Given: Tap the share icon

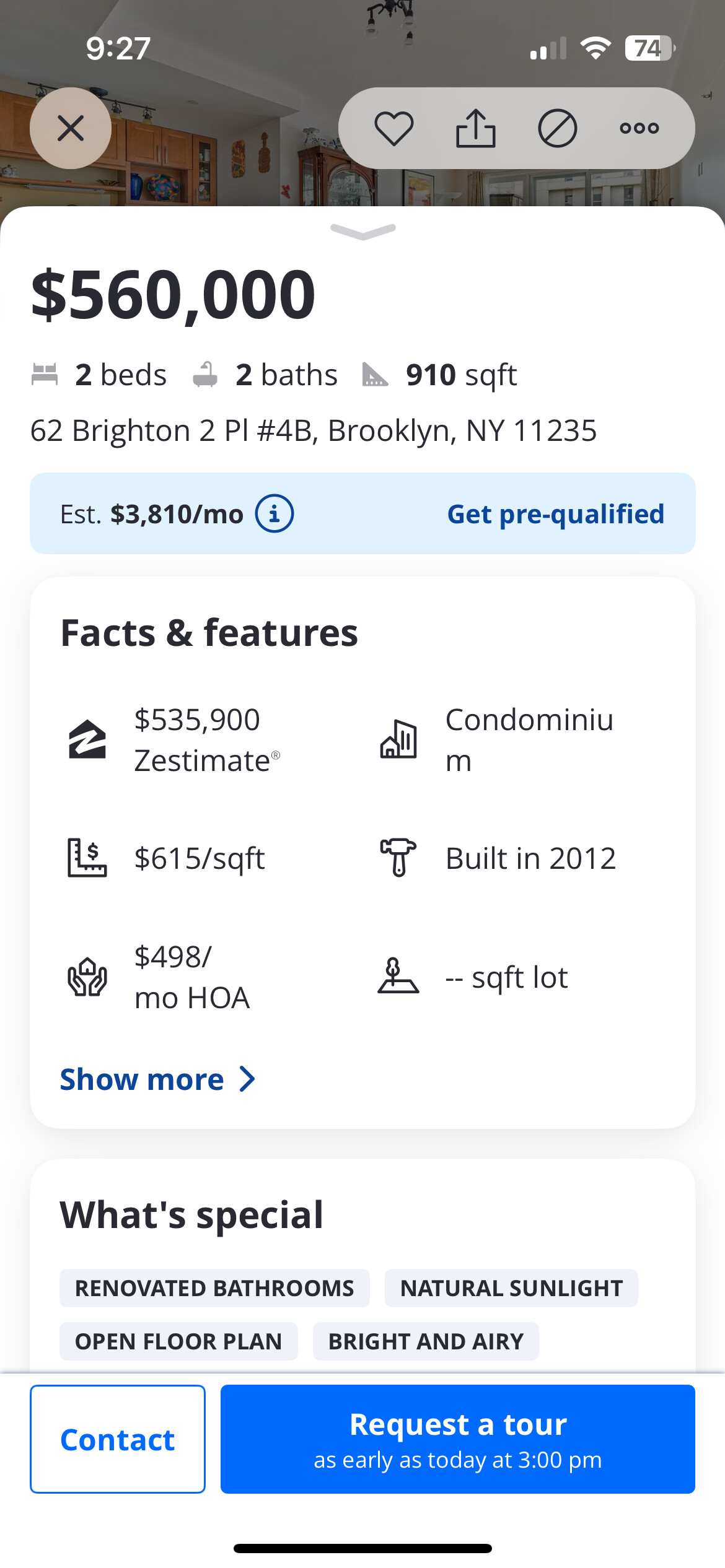Looking at the screenshot, I should (475, 128).
